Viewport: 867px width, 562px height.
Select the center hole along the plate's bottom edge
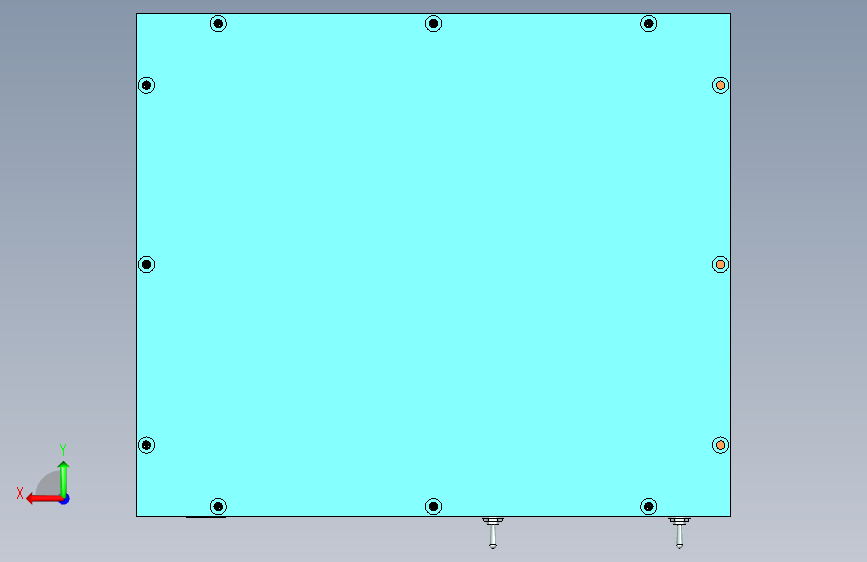pyautogui.click(x=434, y=506)
